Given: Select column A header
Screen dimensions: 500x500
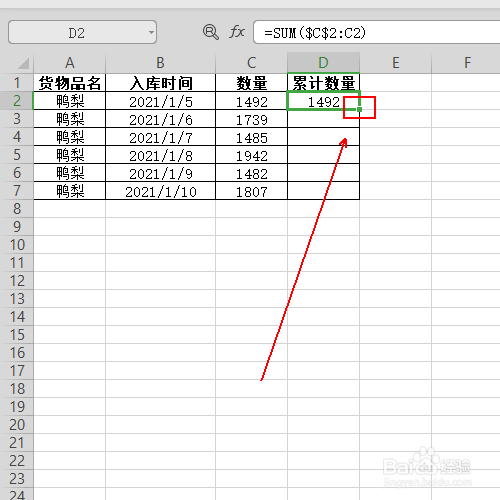Looking at the screenshot, I should tap(70, 63).
